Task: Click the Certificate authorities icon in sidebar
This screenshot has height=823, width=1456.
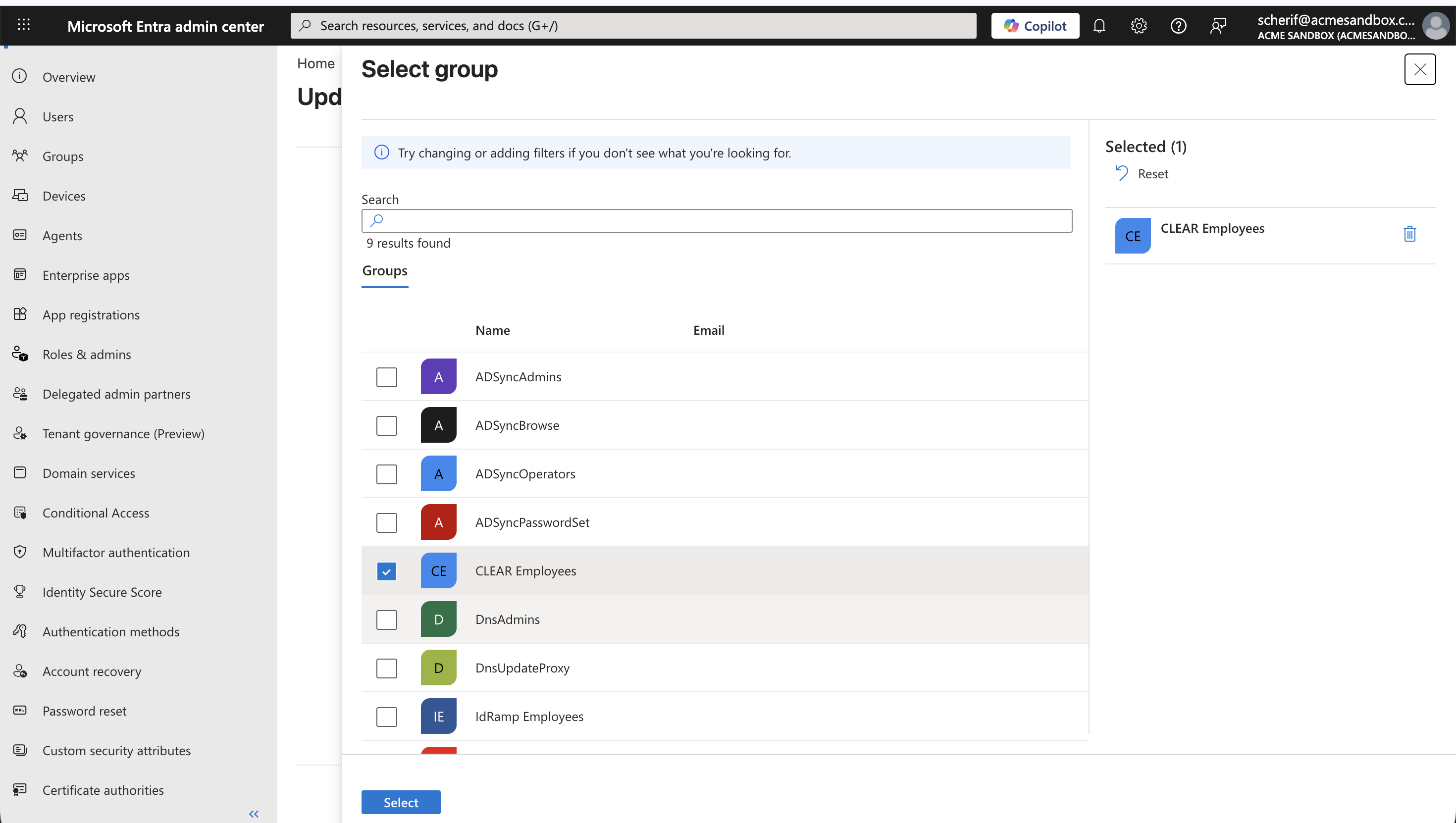Action: (x=20, y=789)
